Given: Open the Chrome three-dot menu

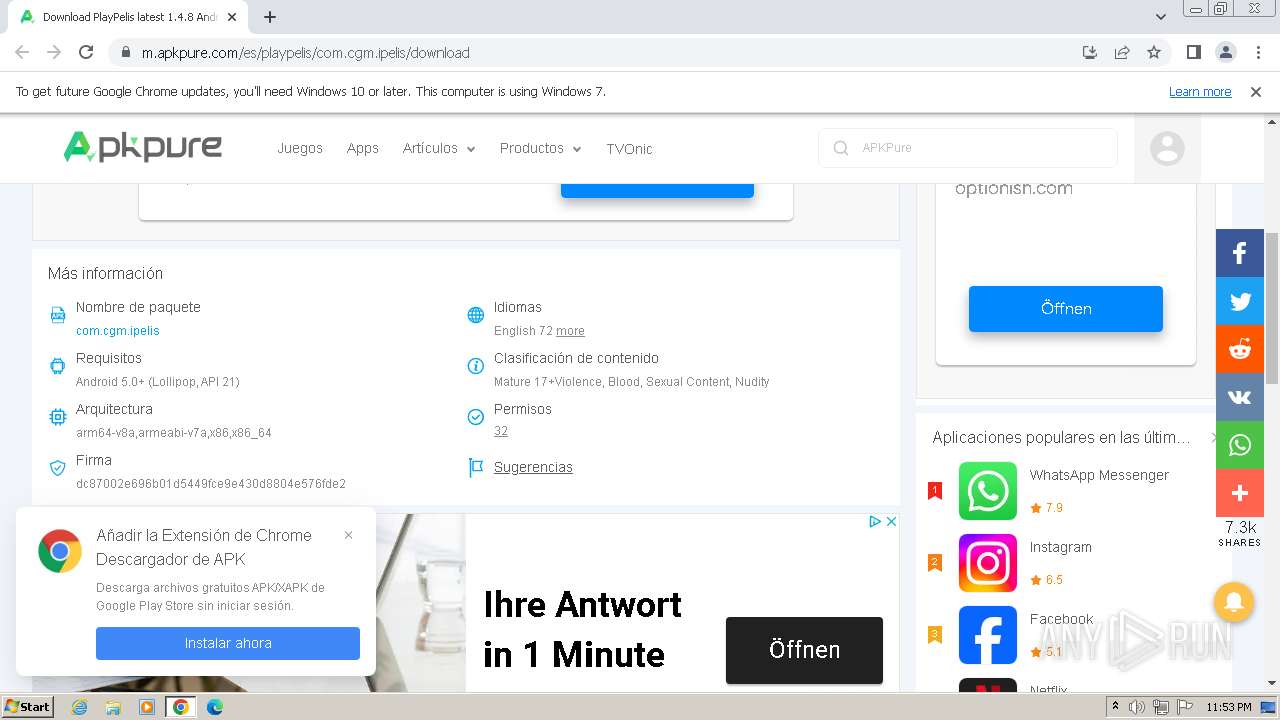Looking at the screenshot, I should pos(1257,52).
